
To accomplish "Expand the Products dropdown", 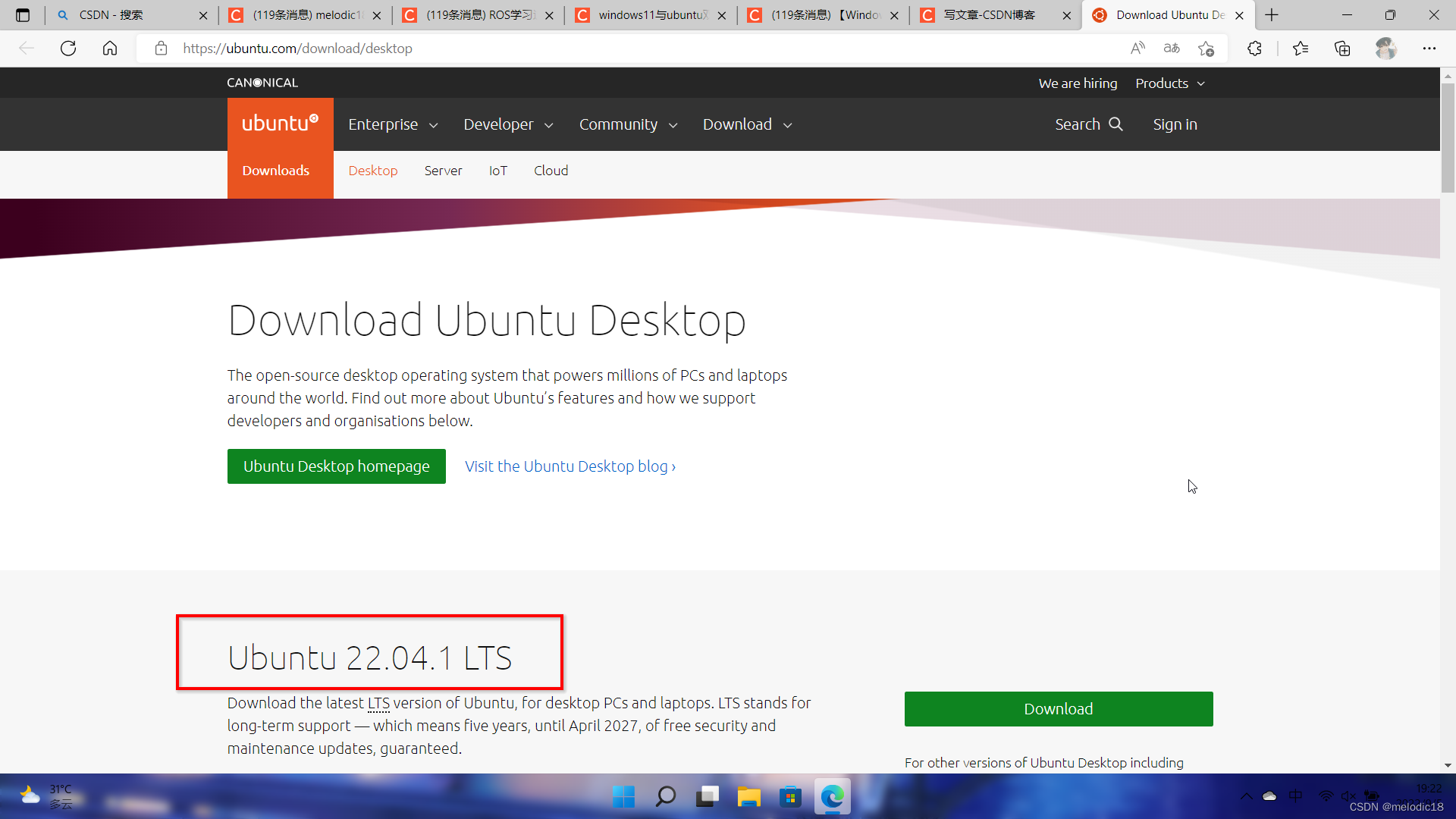I will click(1170, 83).
